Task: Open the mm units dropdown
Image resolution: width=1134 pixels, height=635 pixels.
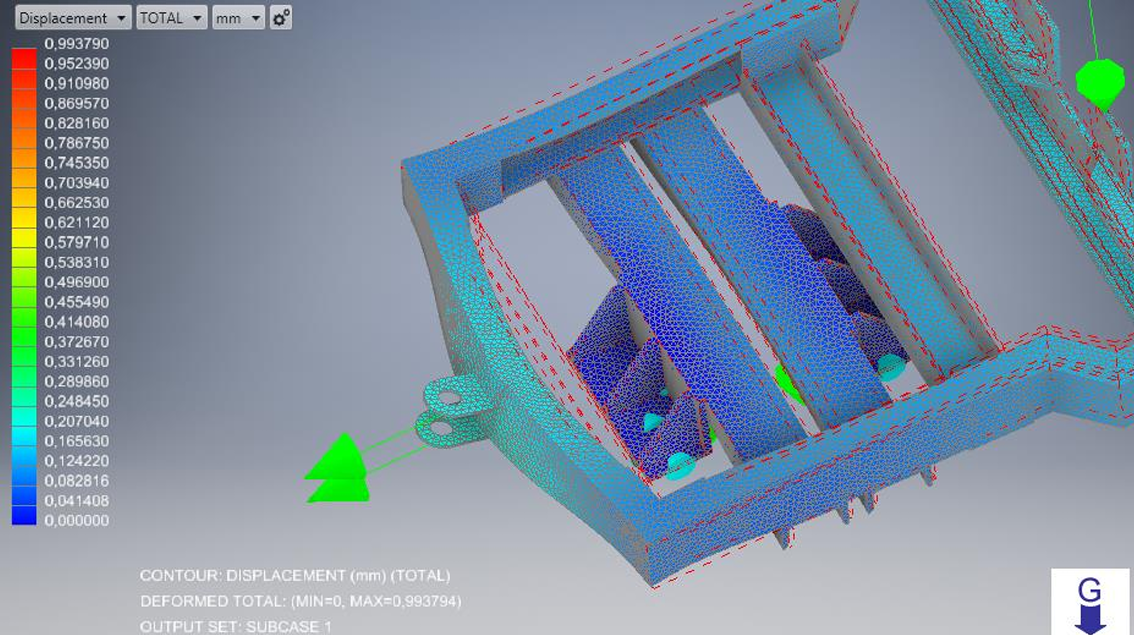Action: click(x=238, y=18)
